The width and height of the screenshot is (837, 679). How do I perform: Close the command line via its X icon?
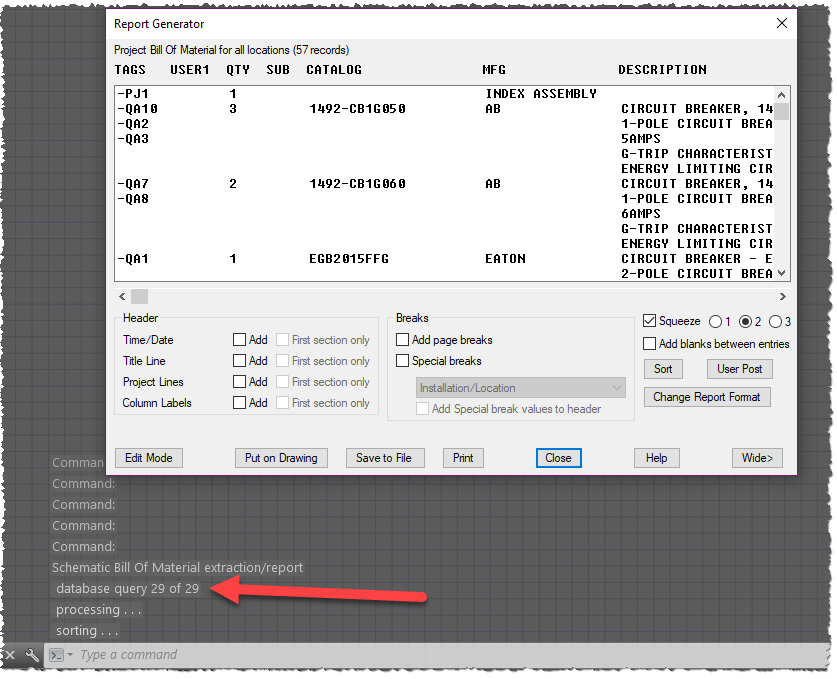tap(9, 656)
